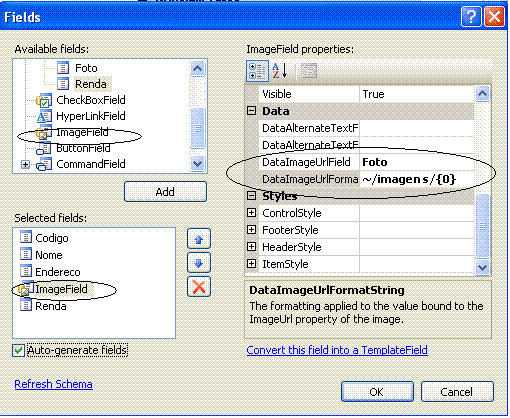Collapse the Data property category
Screen dimensions: 510x418
[252, 111]
